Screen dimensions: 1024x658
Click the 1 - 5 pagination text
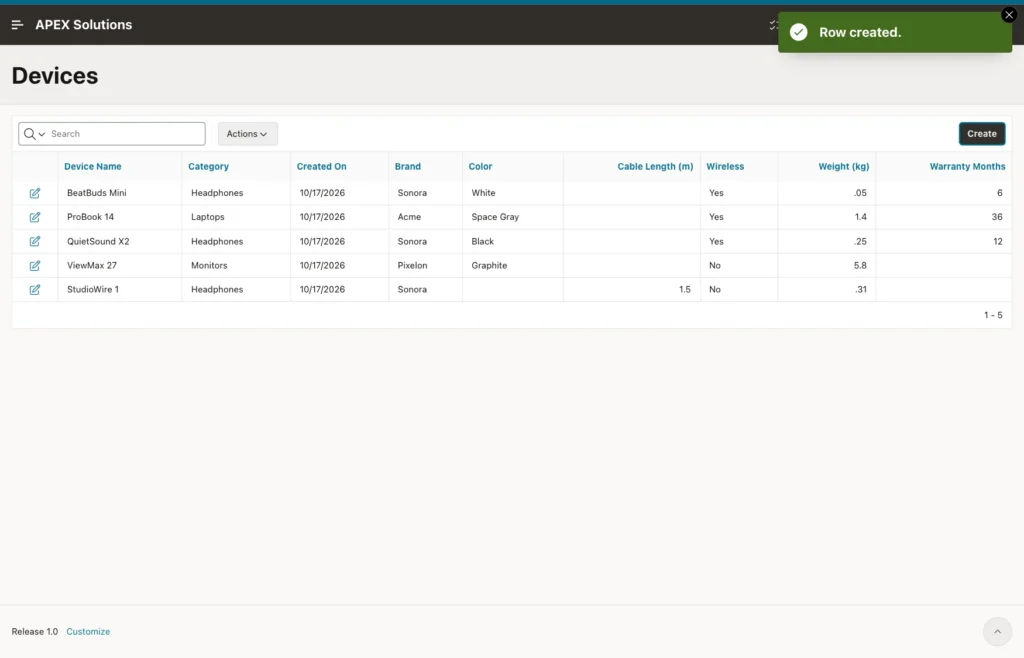click(x=993, y=315)
